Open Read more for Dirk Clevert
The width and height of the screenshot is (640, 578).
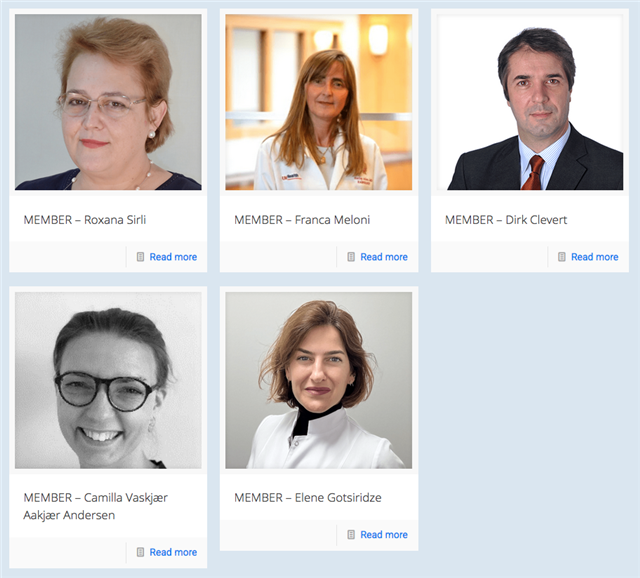(x=594, y=257)
